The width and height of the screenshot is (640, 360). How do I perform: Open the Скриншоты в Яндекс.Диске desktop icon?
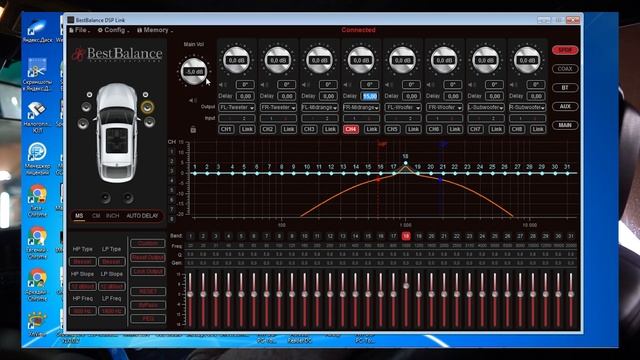tap(37, 73)
